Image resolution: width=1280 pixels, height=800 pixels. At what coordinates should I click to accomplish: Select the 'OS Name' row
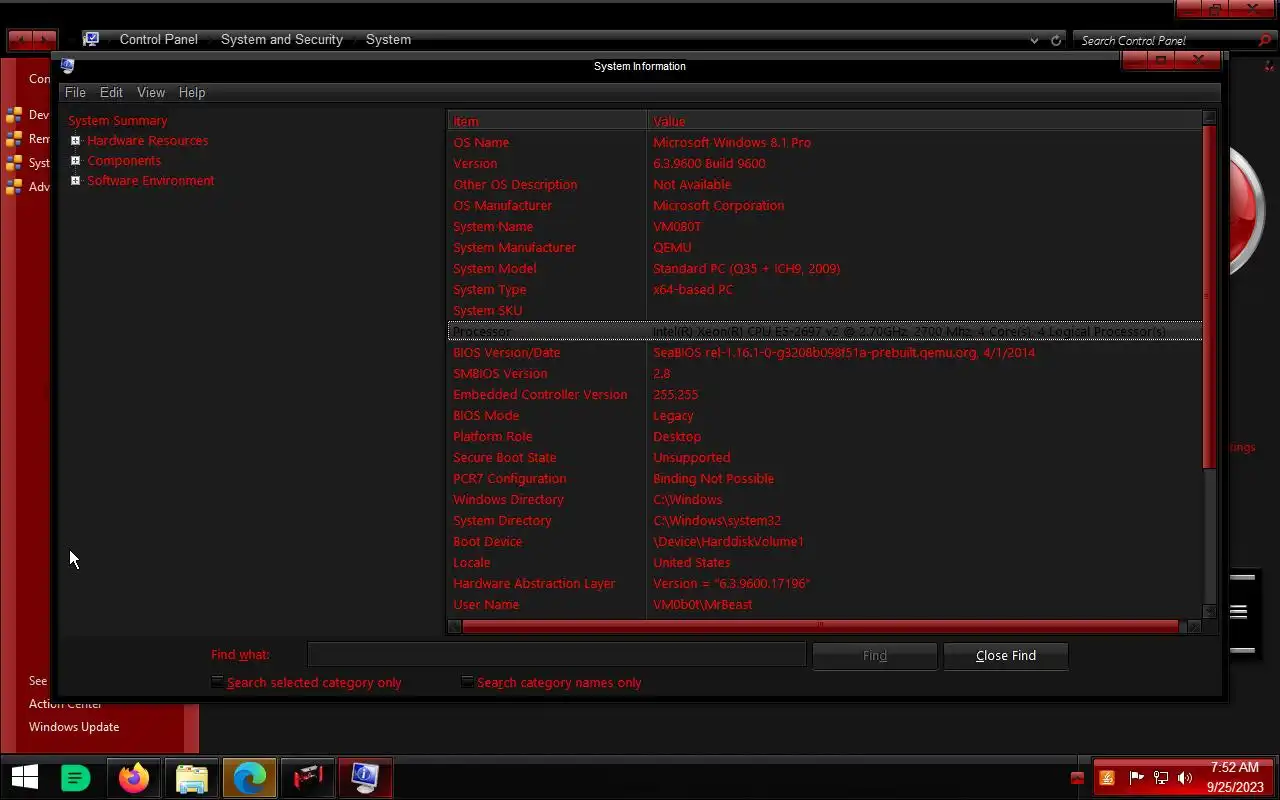click(824, 142)
